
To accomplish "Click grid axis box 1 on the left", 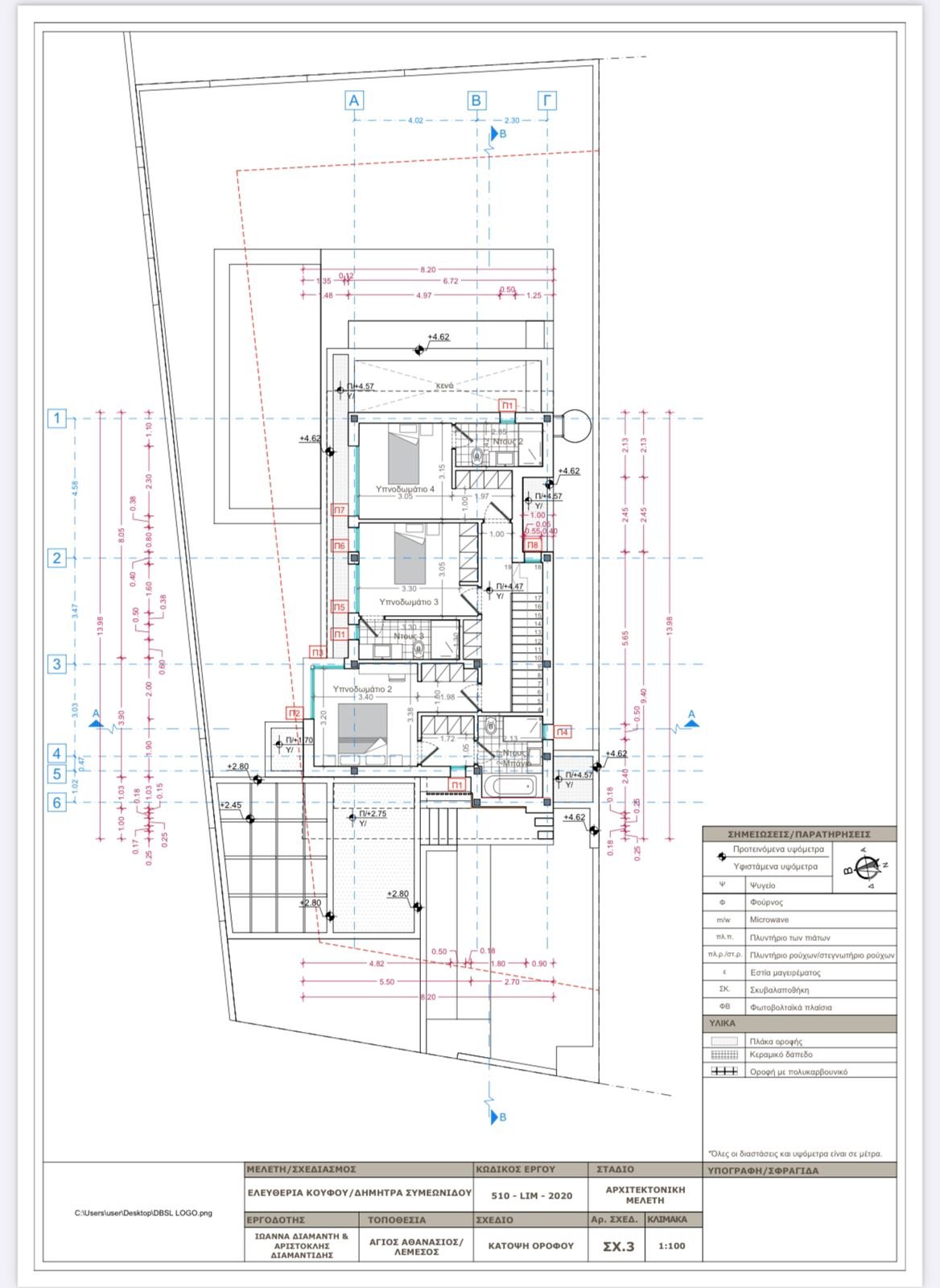I will pyautogui.click(x=56, y=419).
